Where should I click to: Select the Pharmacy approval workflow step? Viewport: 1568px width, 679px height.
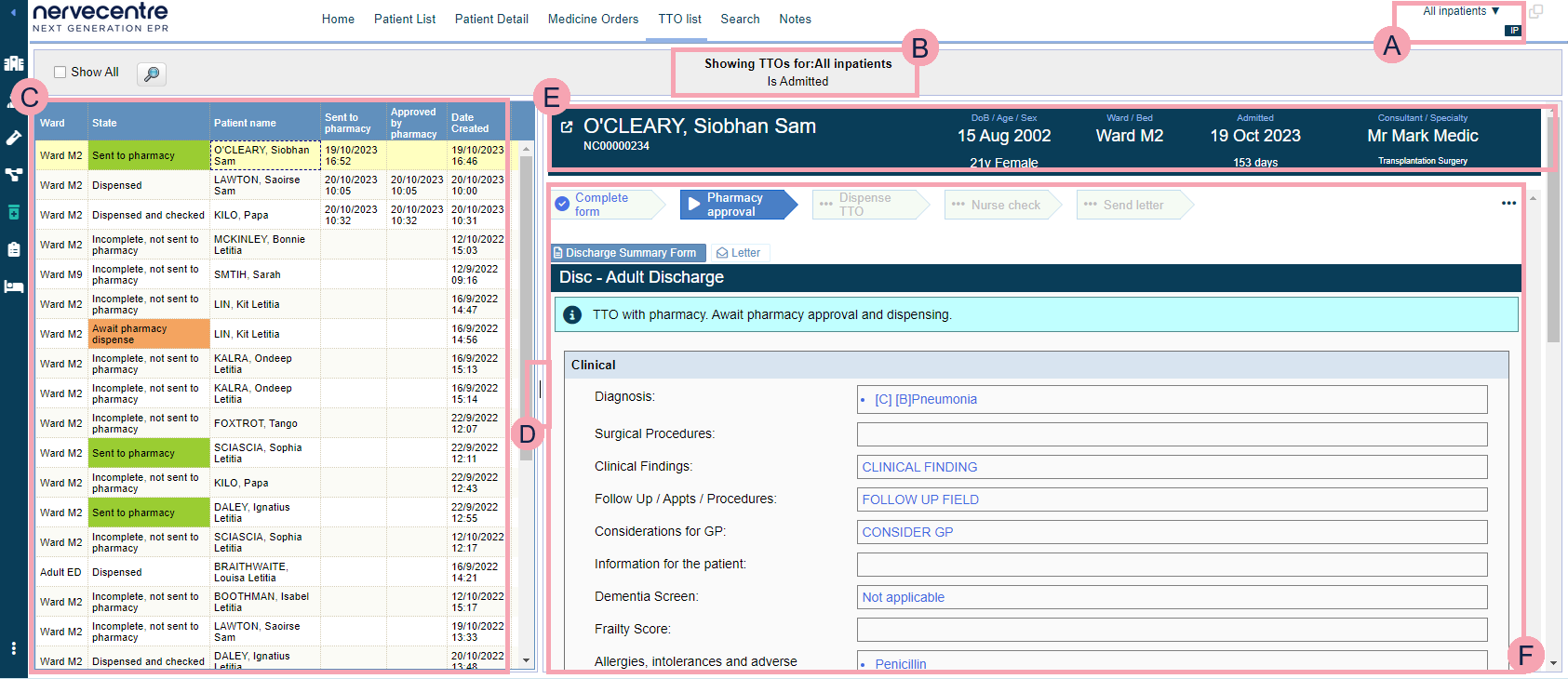[735, 205]
